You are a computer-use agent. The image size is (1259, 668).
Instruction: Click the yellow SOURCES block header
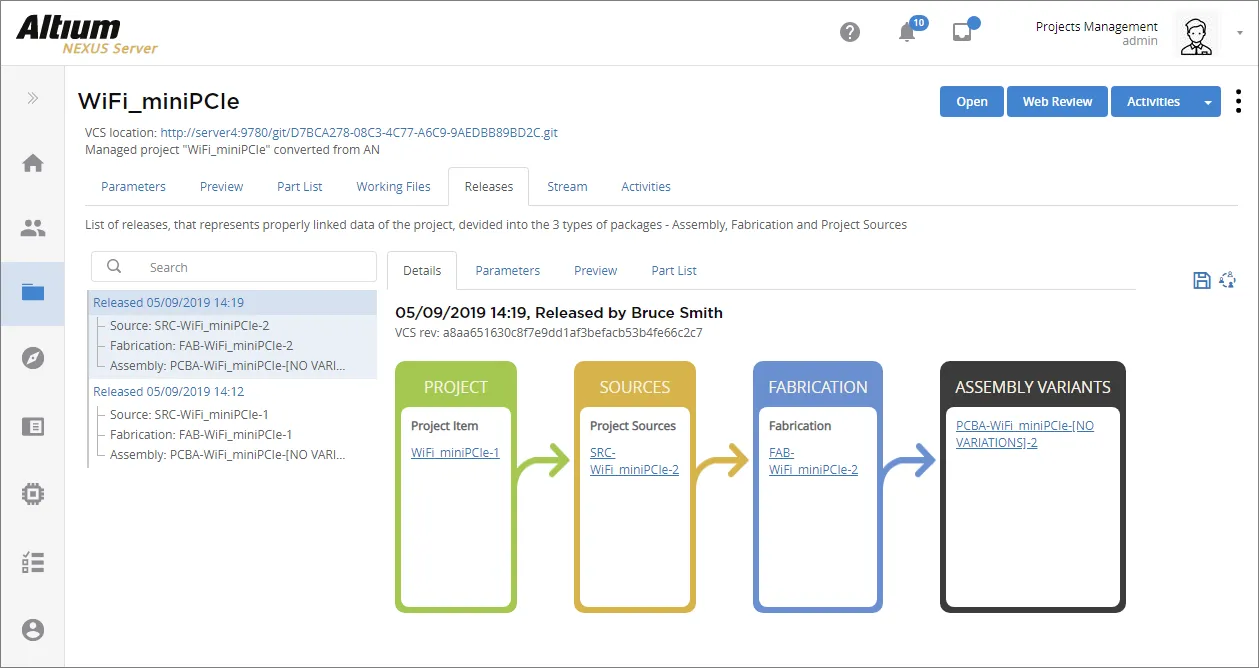pyautogui.click(x=635, y=387)
